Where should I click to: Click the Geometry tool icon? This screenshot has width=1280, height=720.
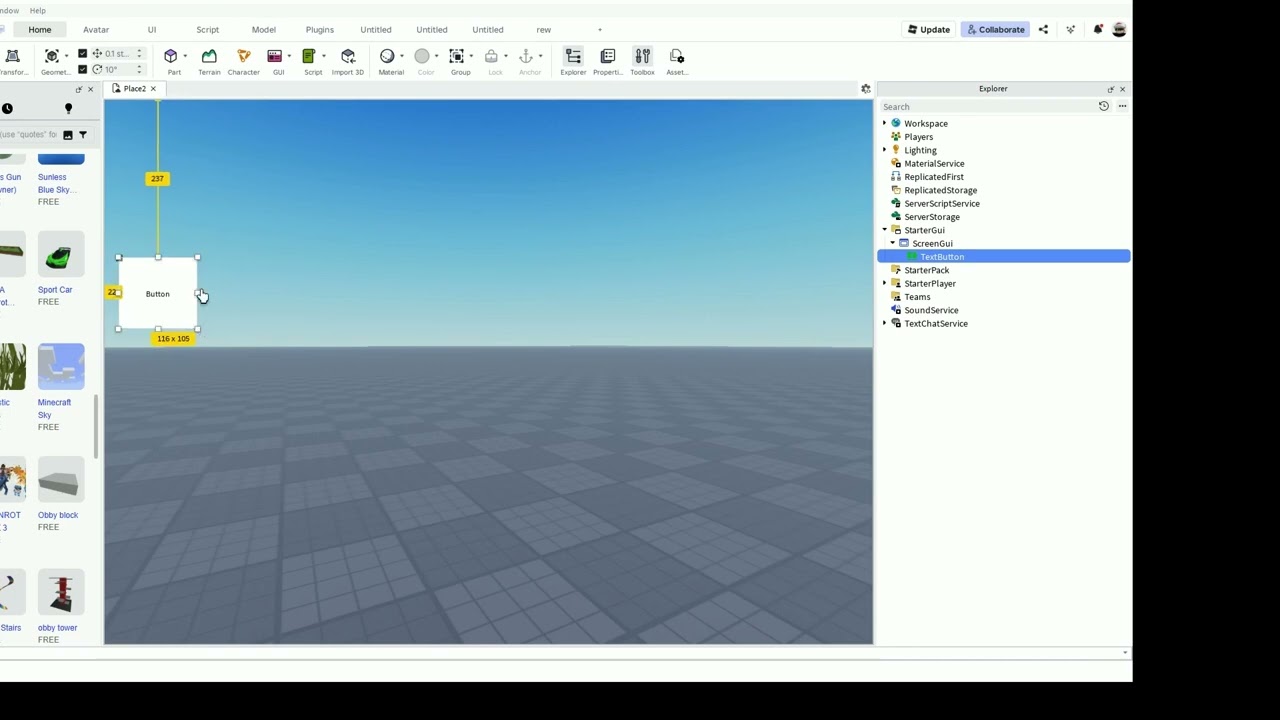(x=52, y=56)
